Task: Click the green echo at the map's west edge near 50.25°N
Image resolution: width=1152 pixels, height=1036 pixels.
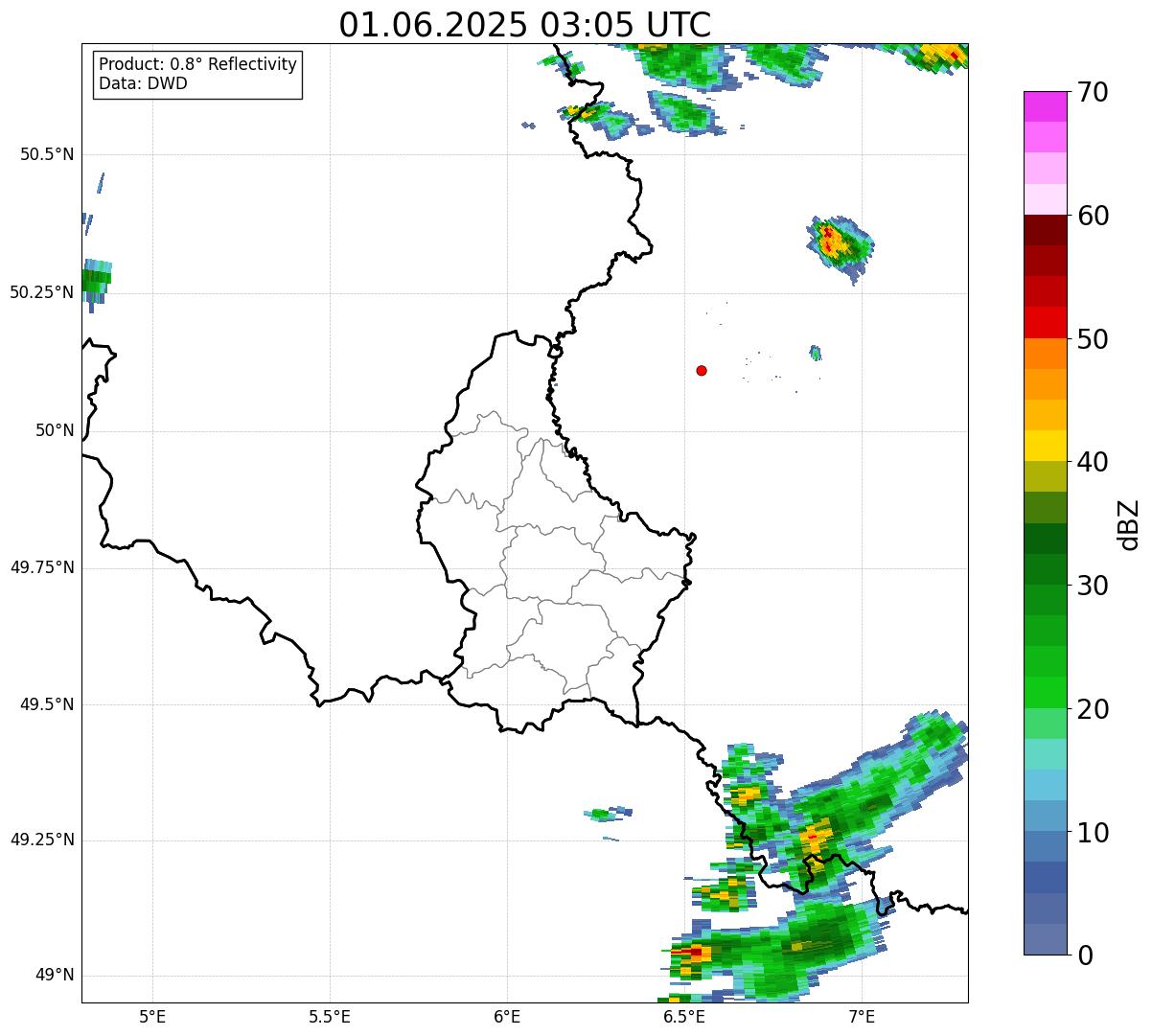Action: coord(95,283)
